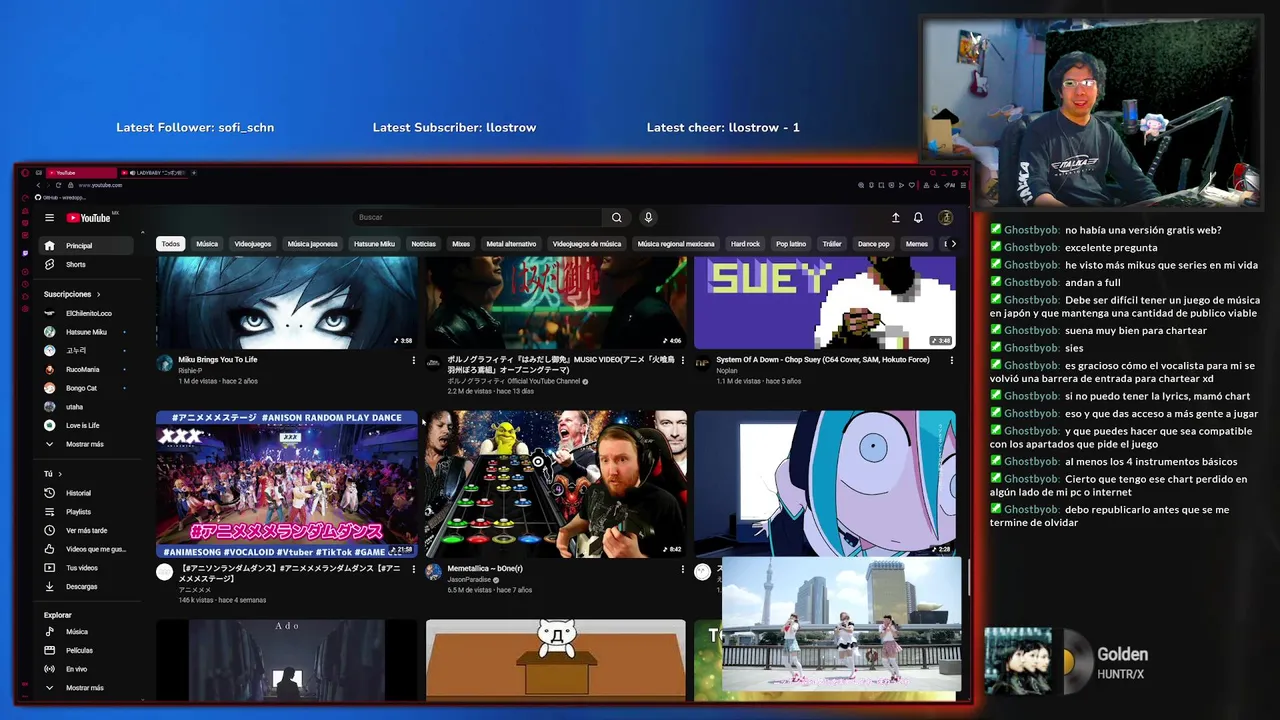This screenshot has width=1280, height=720.
Task: Open options for Miku Brings You To Life
Action: [413, 360]
